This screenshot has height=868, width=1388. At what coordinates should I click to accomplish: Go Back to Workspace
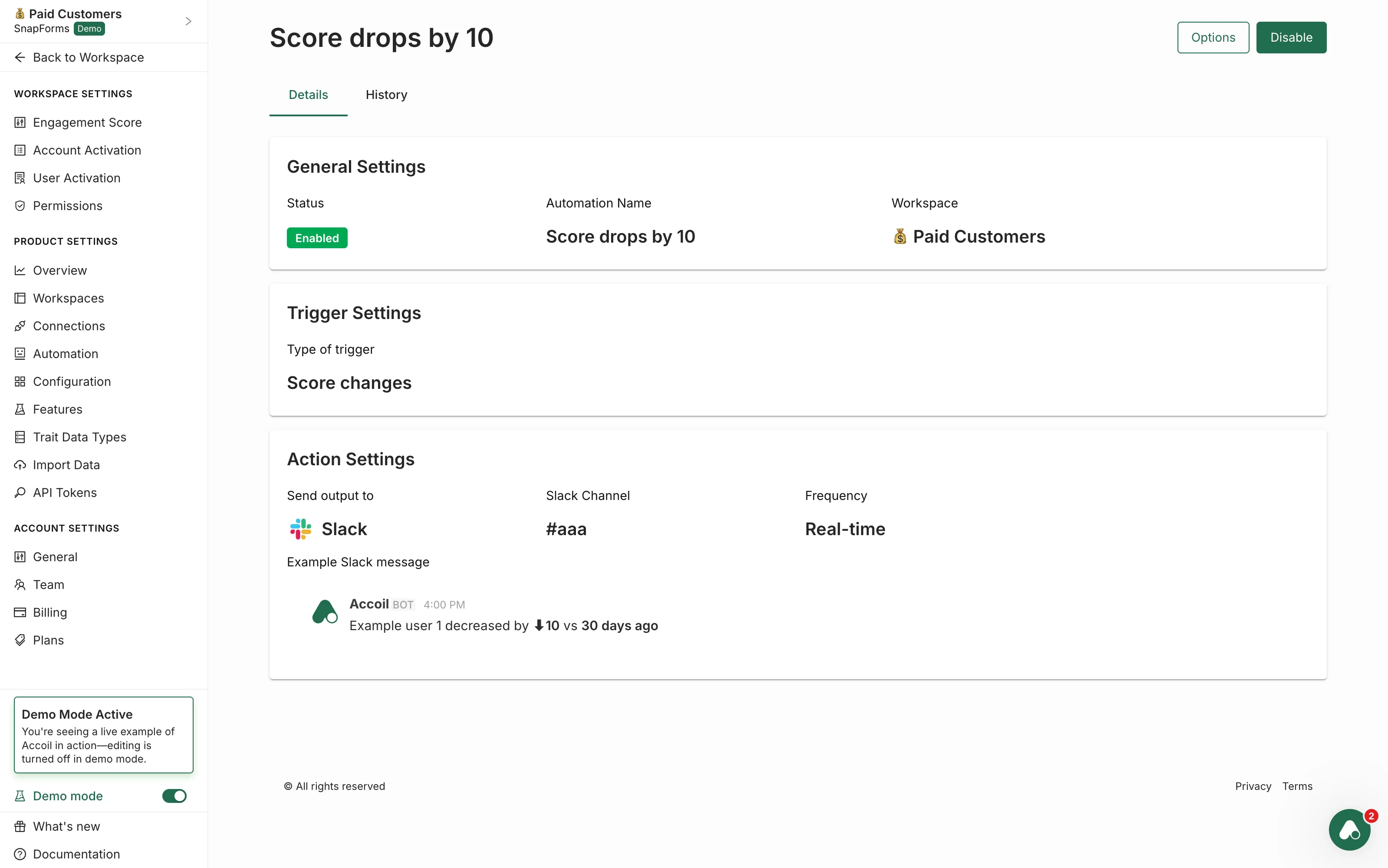tap(88, 57)
